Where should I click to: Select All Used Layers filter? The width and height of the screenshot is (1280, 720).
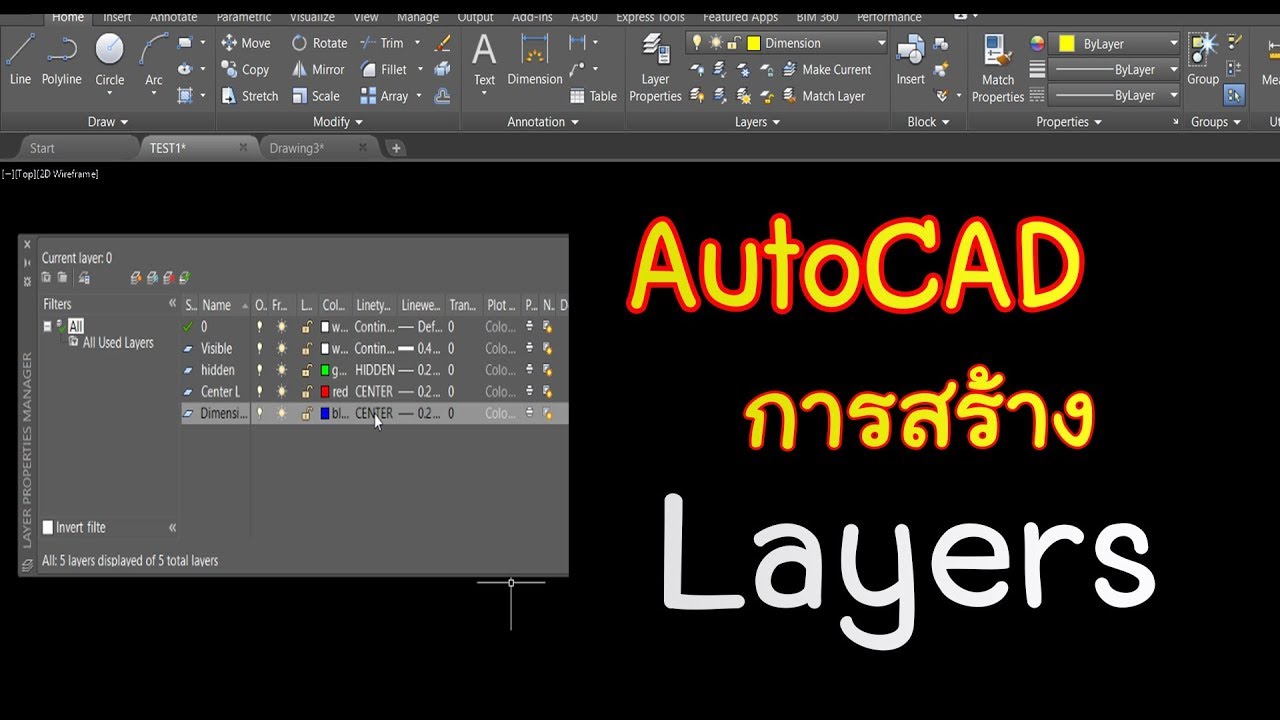click(118, 343)
